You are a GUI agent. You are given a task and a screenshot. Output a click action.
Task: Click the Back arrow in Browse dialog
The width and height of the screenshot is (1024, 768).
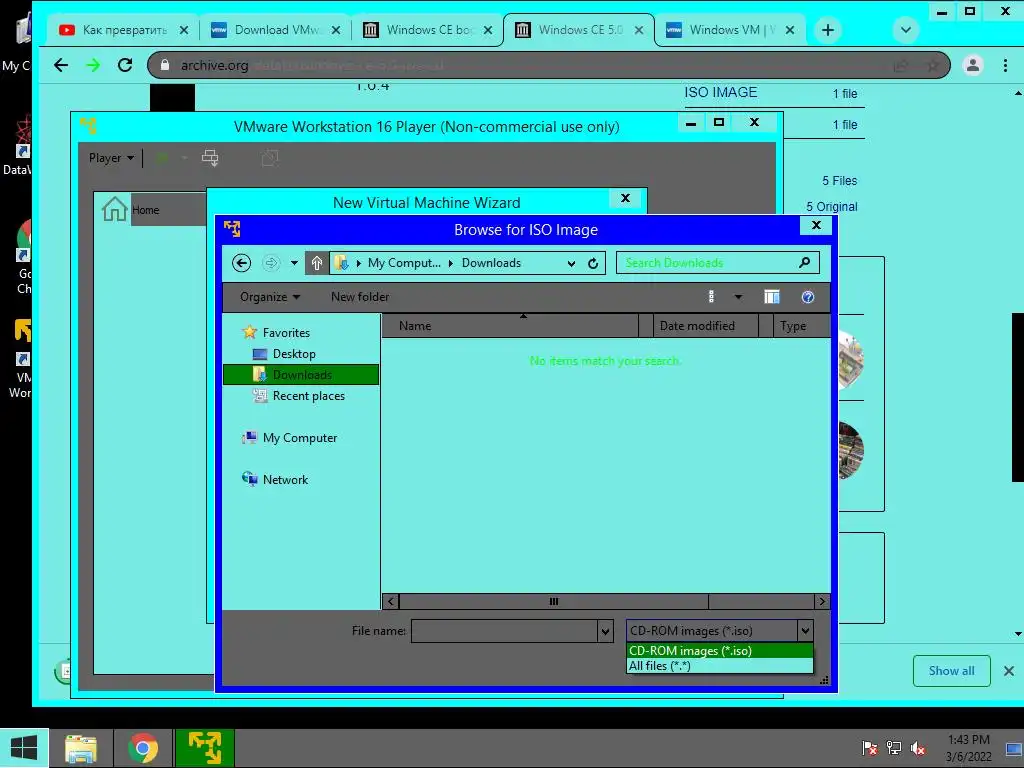(x=242, y=263)
